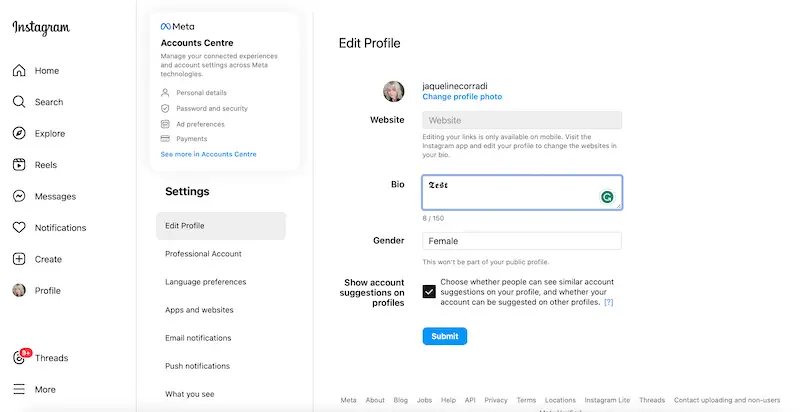Click into the Bio text area
800x412 pixels.
[x=510, y=192]
